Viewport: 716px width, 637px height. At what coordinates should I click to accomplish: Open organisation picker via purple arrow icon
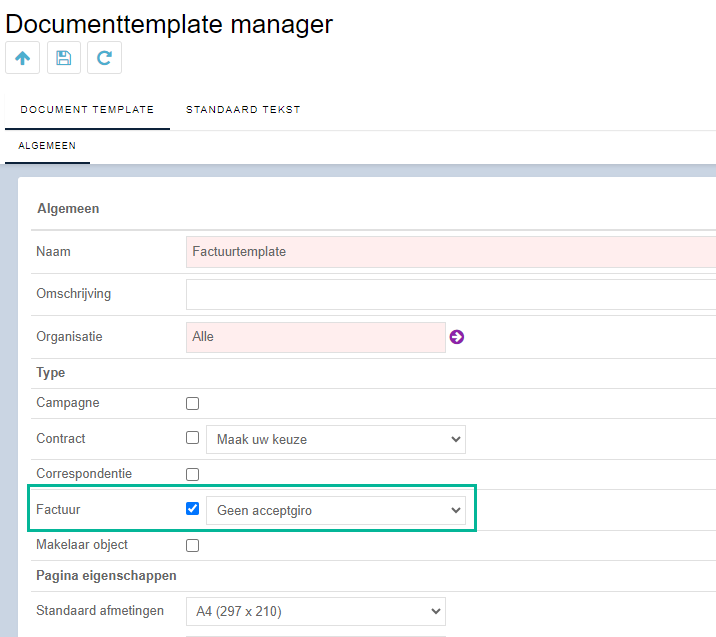tap(457, 337)
